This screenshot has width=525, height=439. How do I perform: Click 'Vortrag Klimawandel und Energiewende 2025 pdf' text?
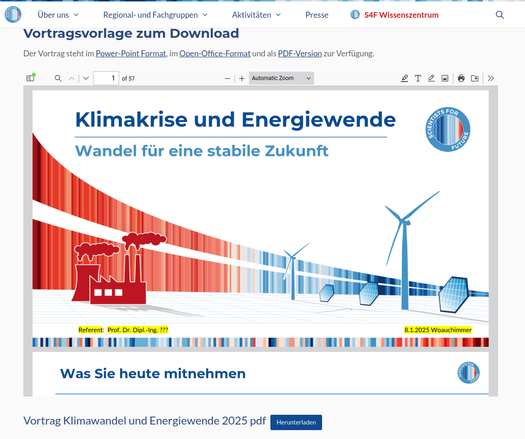[144, 421]
